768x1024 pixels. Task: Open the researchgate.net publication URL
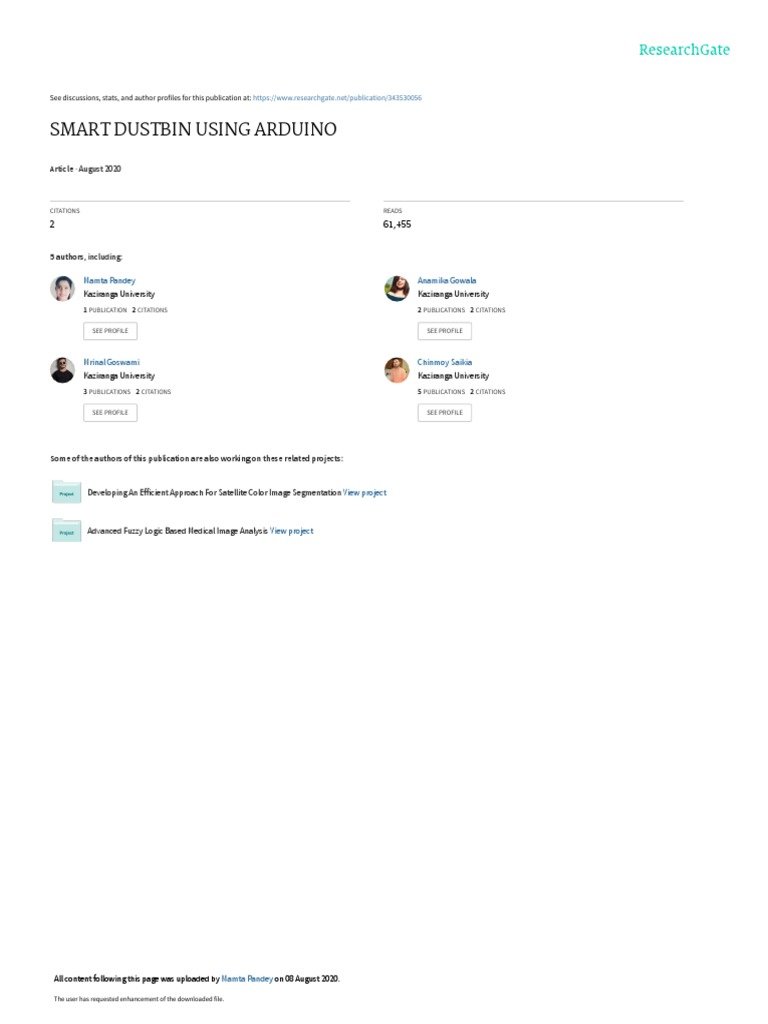click(337, 98)
